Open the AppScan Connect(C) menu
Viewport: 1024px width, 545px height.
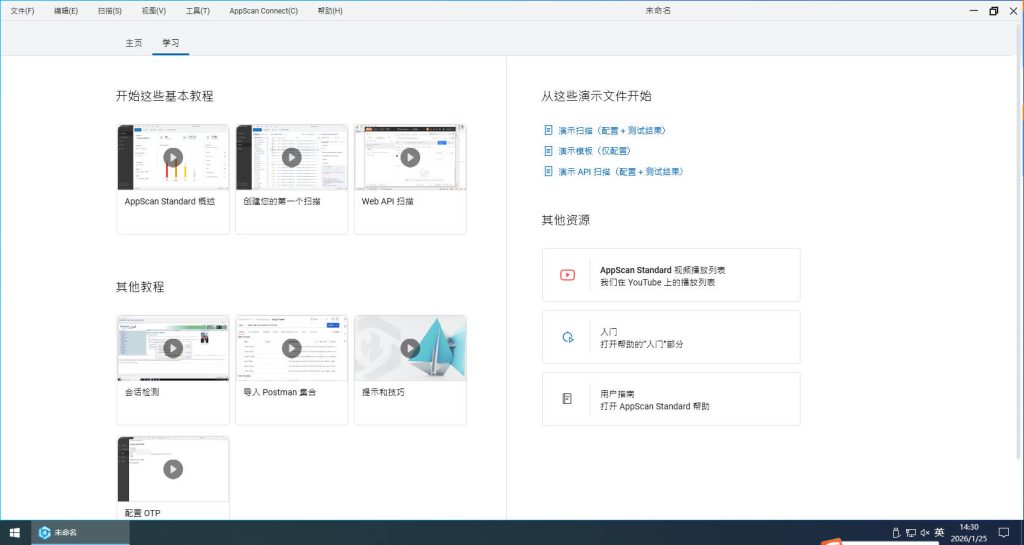(263, 11)
